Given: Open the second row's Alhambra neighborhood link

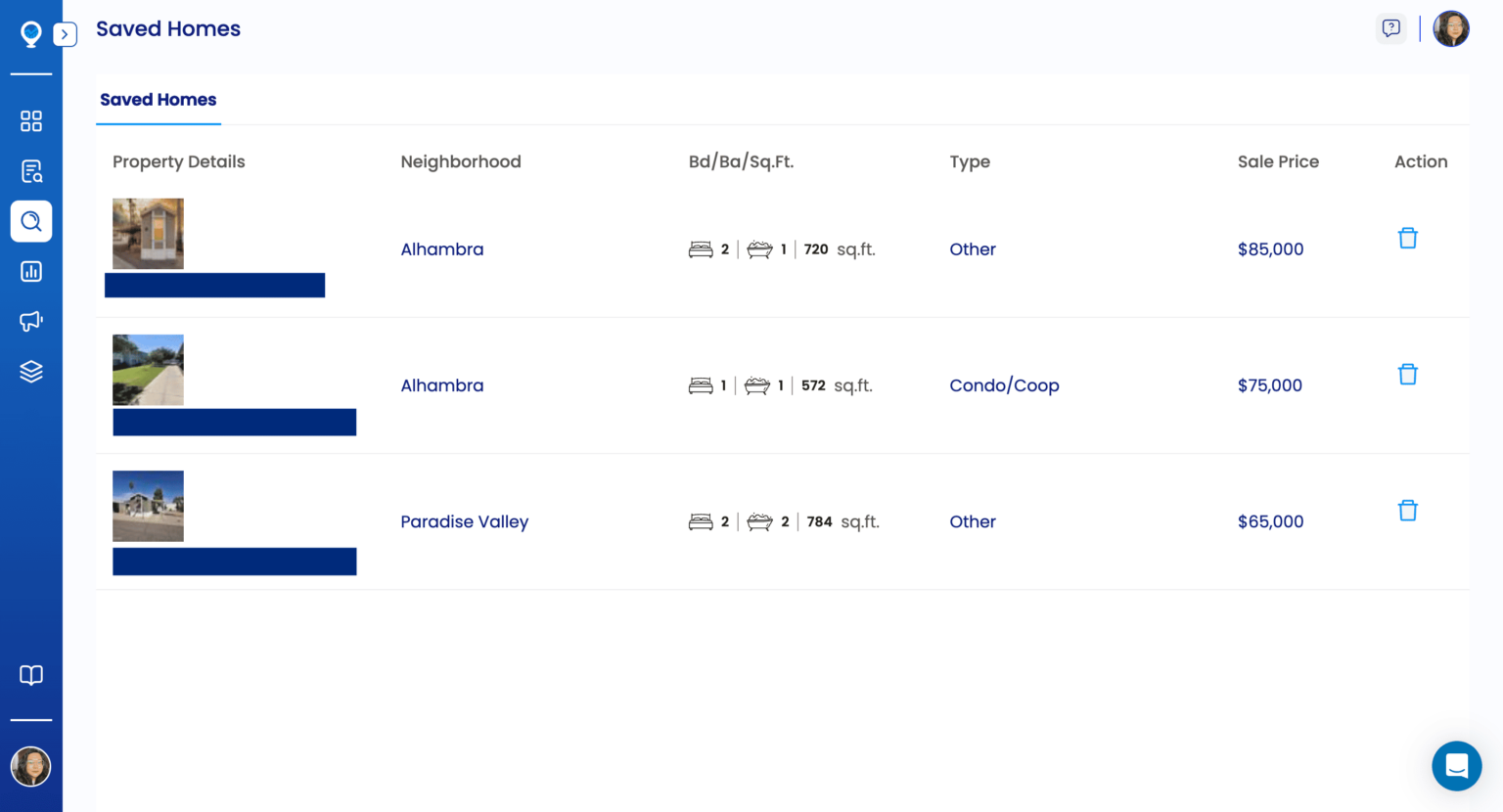Looking at the screenshot, I should [x=442, y=384].
